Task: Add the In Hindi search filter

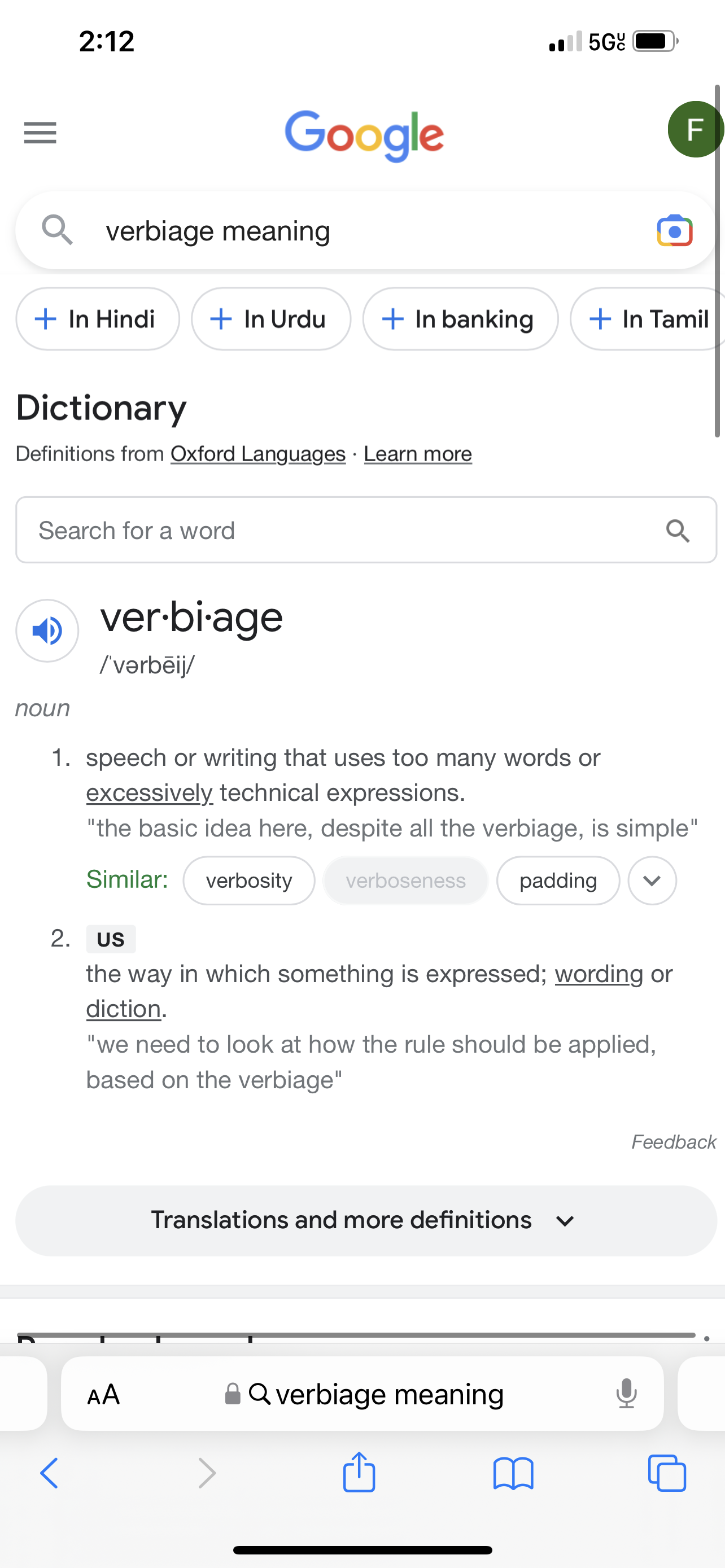Action: tap(97, 319)
